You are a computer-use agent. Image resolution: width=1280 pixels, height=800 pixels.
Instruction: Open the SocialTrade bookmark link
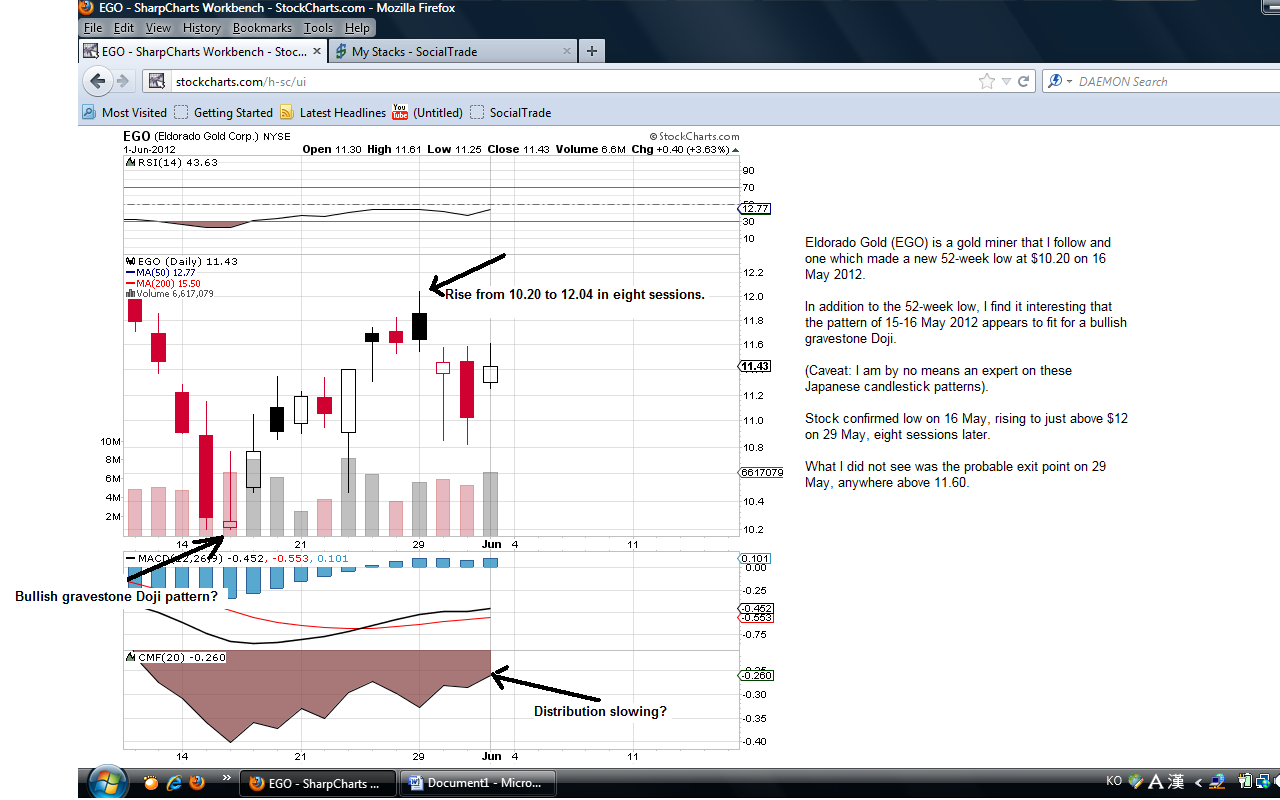coord(511,113)
